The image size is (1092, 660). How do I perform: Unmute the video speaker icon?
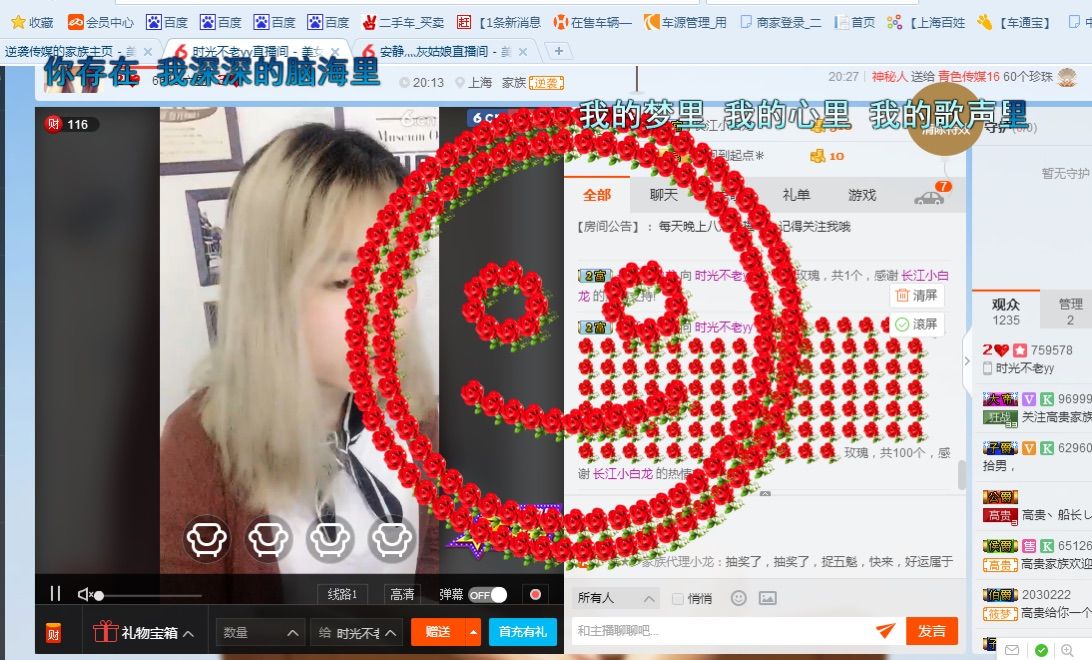click(85, 594)
